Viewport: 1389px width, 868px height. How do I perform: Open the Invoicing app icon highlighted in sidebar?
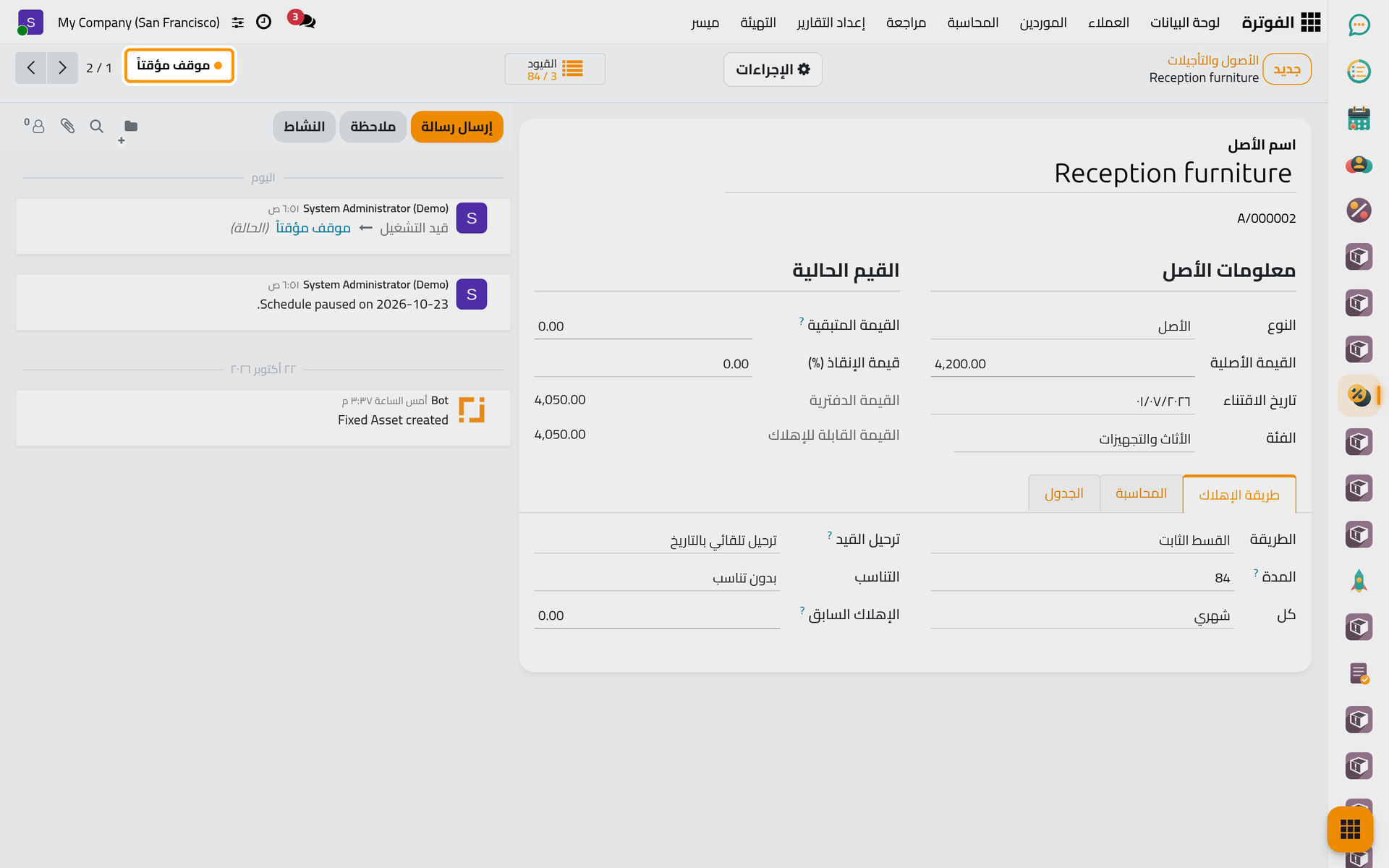[1359, 396]
